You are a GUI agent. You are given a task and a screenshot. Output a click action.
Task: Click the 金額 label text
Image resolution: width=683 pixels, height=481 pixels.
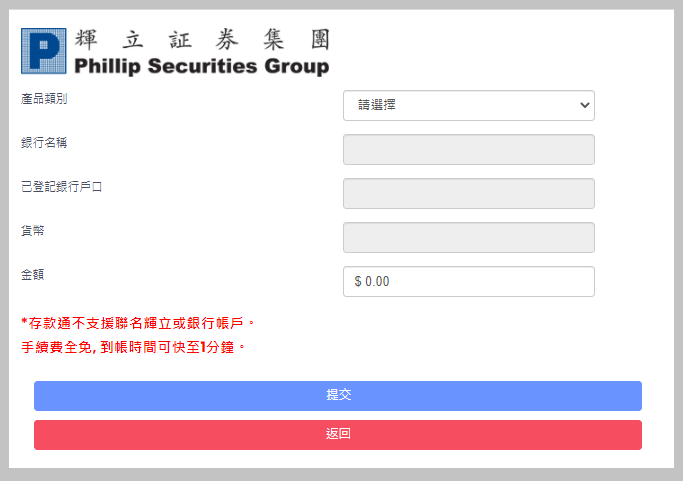click(32, 274)
